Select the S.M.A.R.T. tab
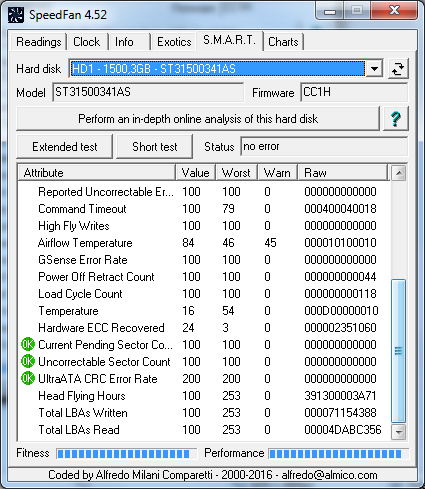This screenshot has height=489, width=425. coord(229,40)
